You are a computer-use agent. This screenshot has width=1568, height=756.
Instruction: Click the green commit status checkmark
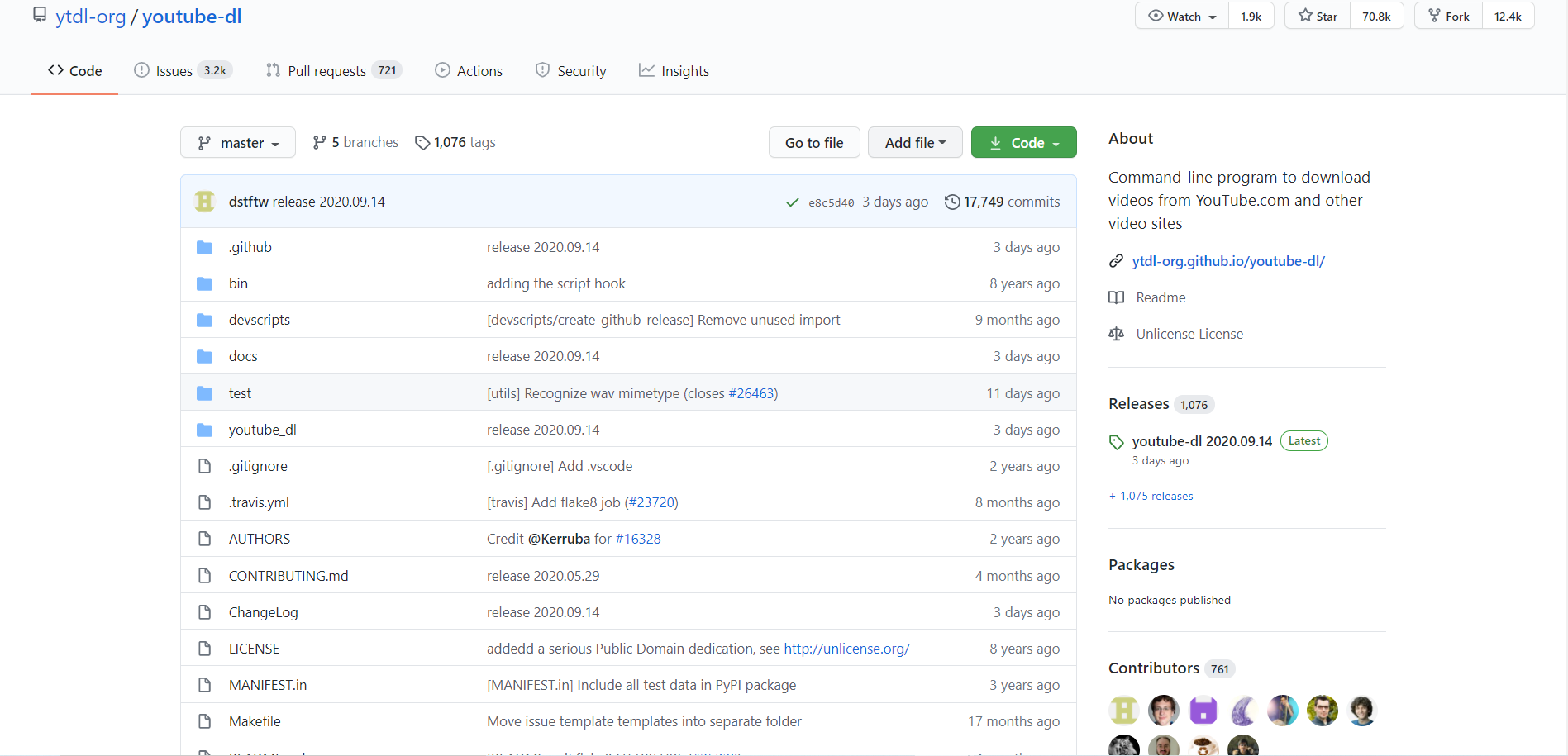coord(792,202)
